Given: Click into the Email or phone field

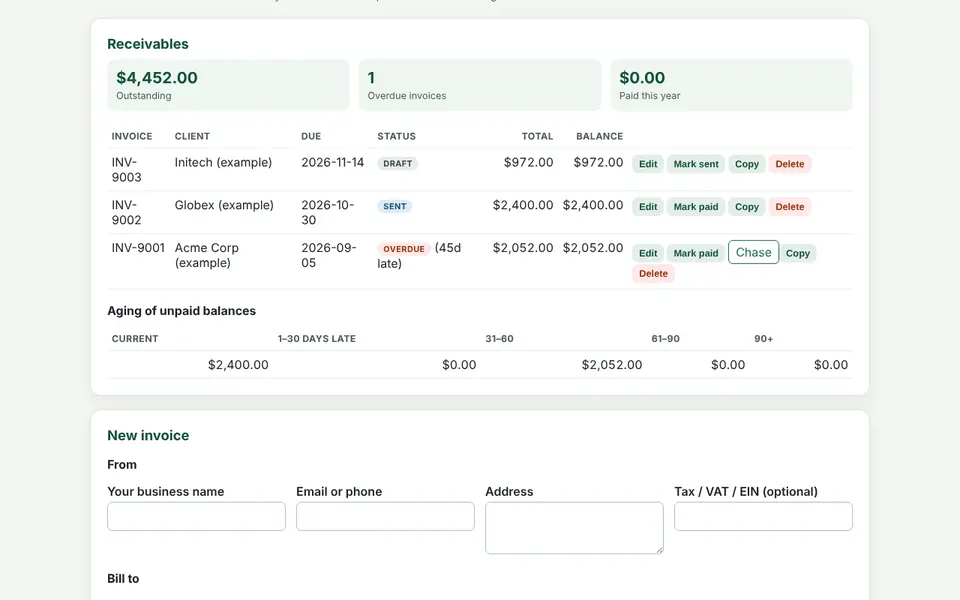Looking at the screenshot, I should pyautogui.click(x=385, y=516).
